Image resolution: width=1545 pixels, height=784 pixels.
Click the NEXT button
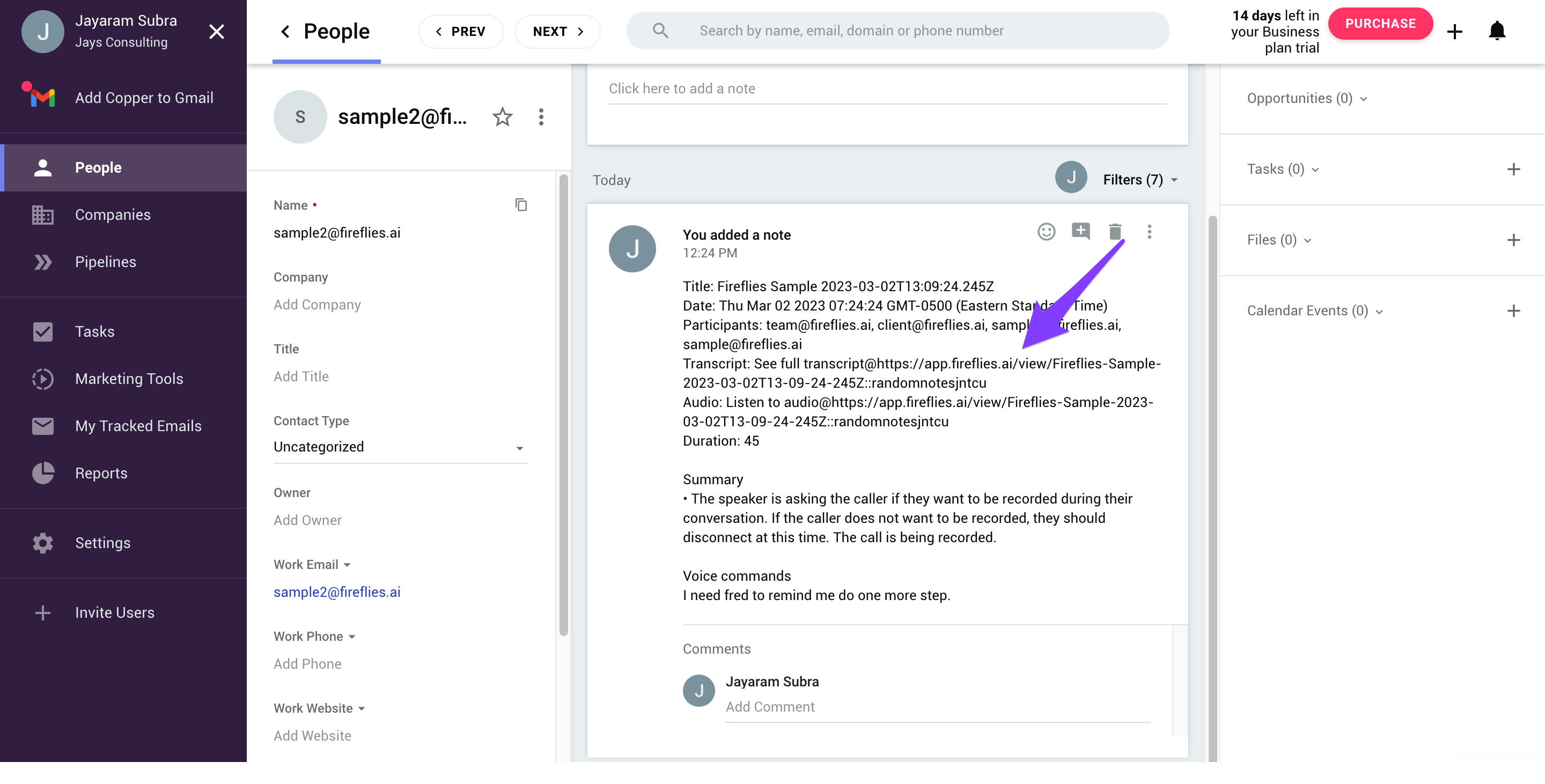click(557, 31)
